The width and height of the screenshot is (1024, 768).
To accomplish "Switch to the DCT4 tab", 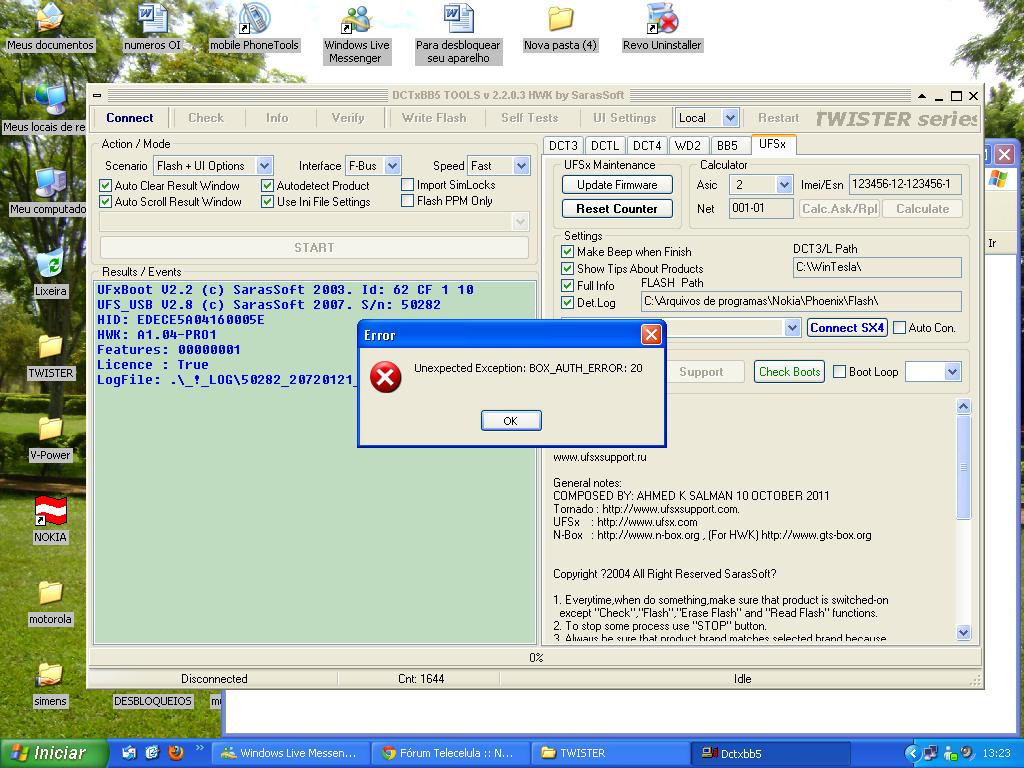I will pos(647,146).
